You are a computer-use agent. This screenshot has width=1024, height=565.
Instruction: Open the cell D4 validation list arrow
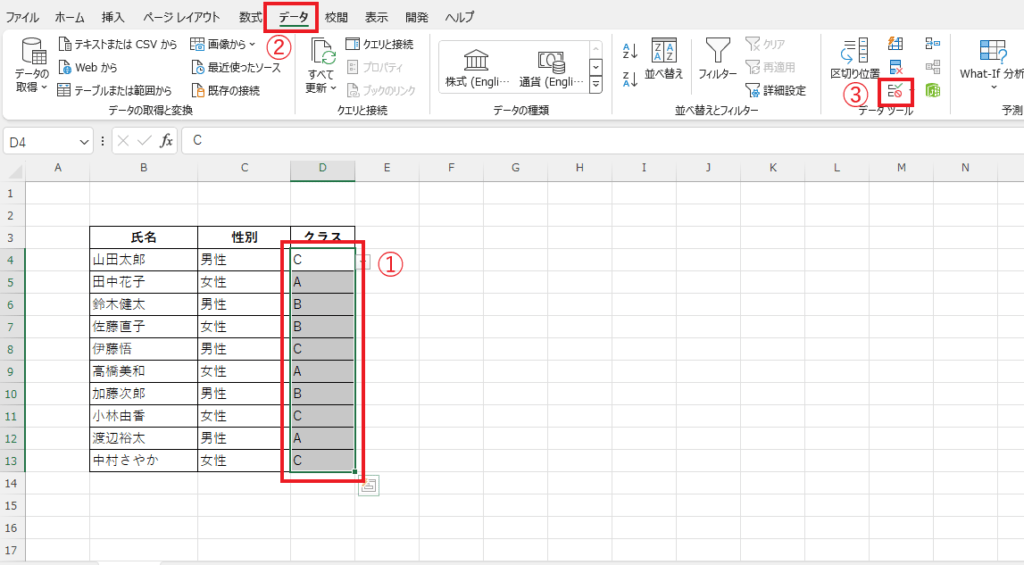pyautogui.click(x=364, y=261)
